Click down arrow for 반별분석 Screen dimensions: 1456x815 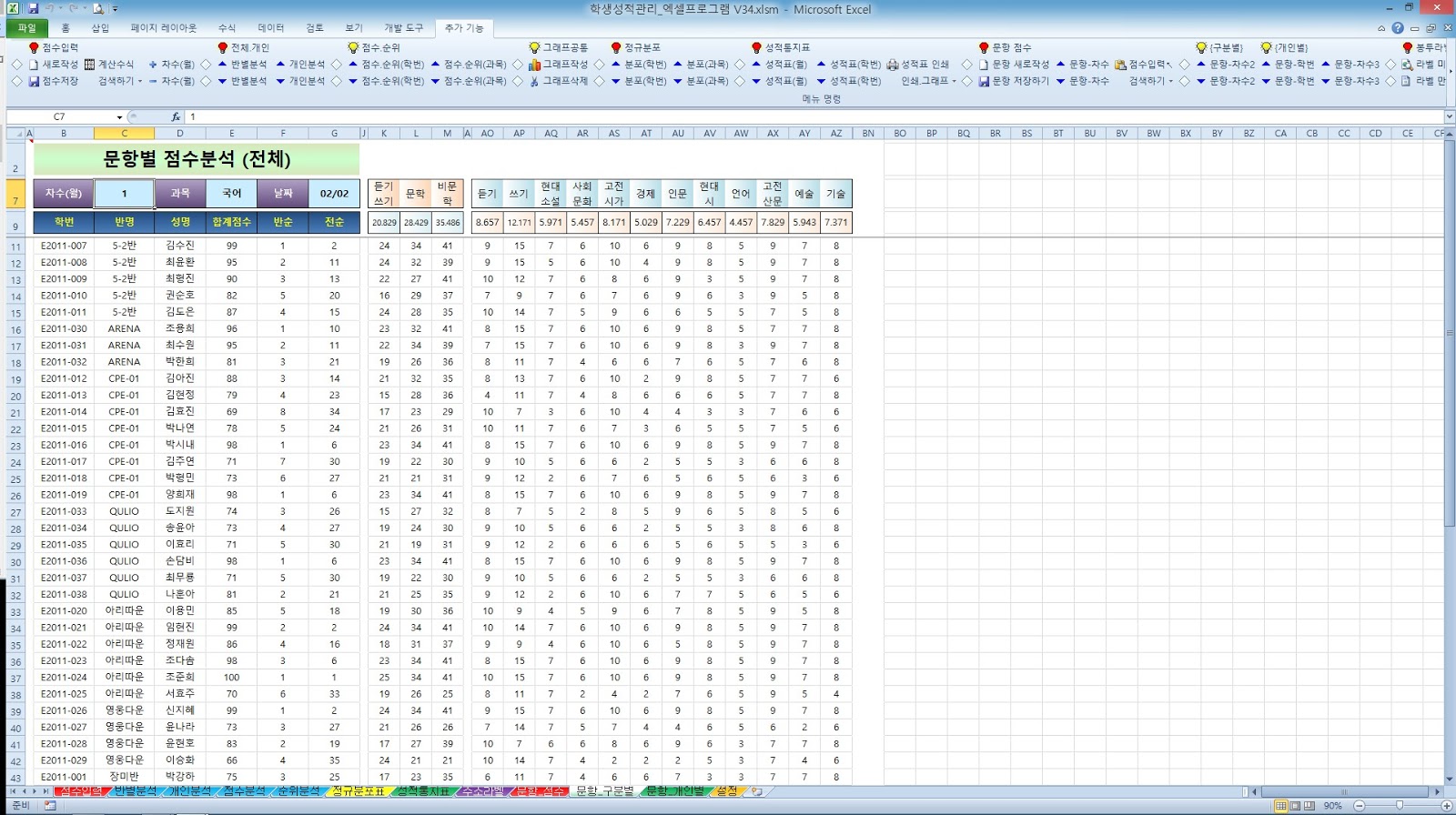tap(222, 81)
